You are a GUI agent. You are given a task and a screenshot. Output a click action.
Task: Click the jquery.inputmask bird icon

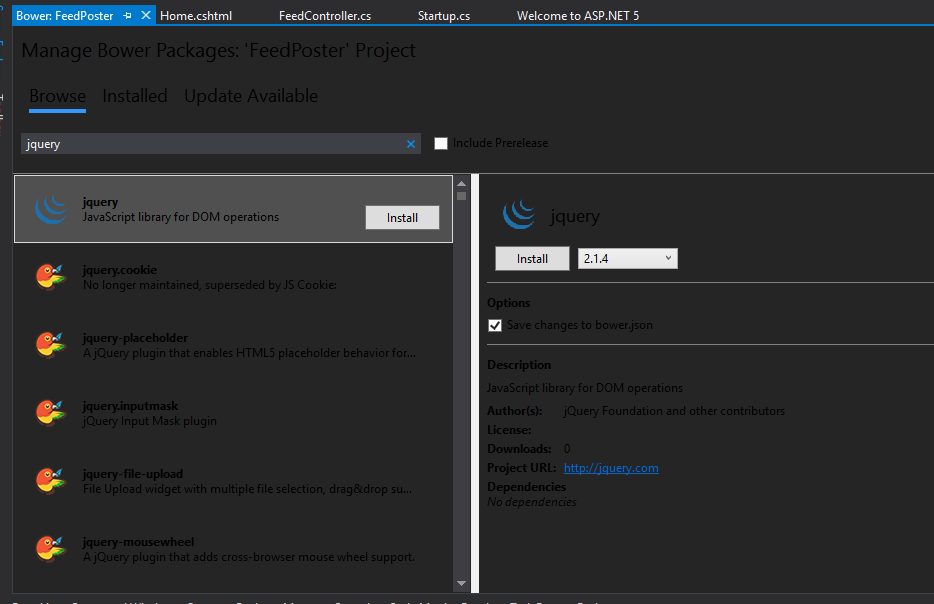point(50,413)
